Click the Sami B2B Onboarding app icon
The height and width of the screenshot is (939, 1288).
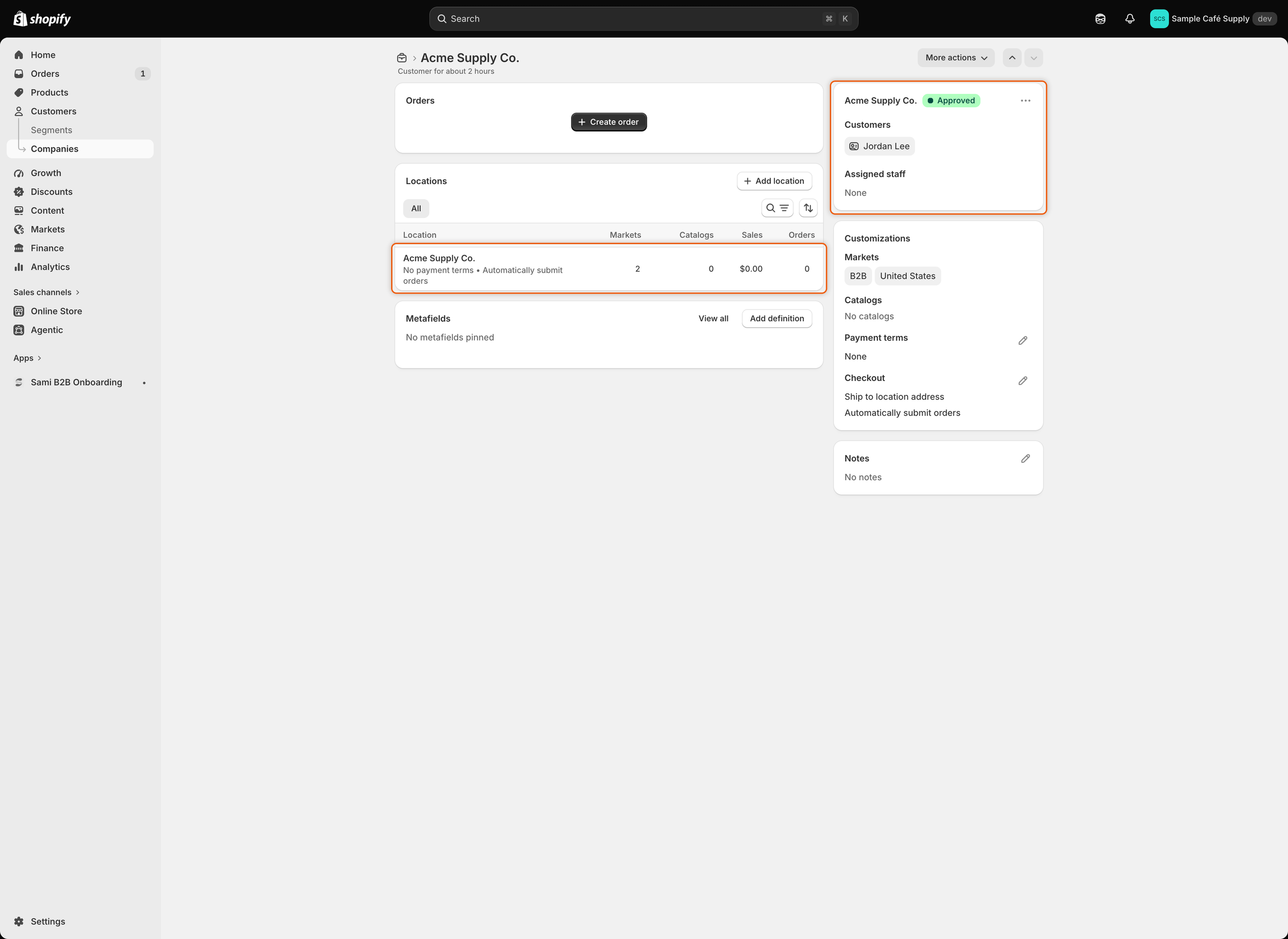coord(19,383)
